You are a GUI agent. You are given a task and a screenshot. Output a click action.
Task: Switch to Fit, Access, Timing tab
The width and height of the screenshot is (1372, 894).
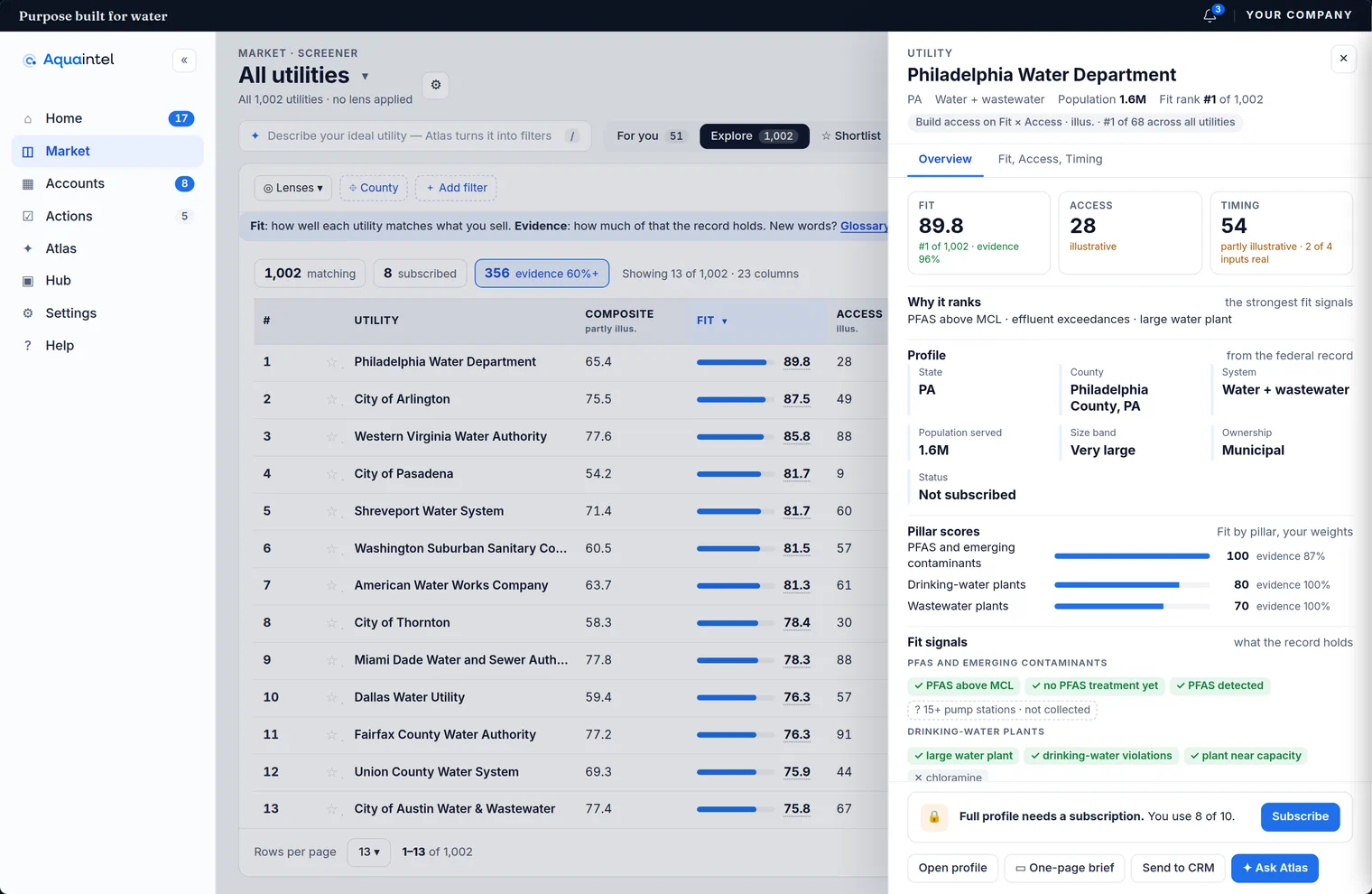1050,159
